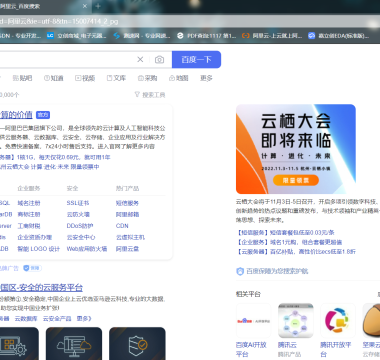Open the 百度AI开放平台 logo thumbnail

click(x=253, y=321)
